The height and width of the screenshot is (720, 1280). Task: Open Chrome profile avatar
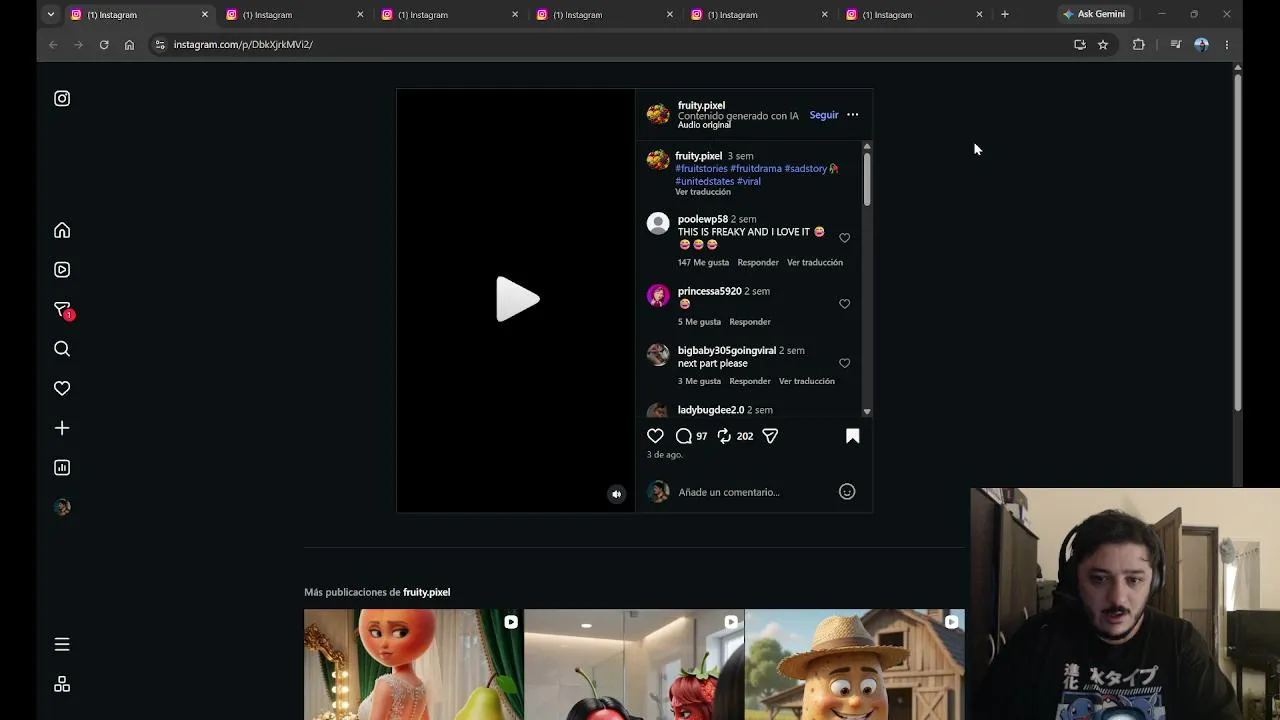[1202, 45]
